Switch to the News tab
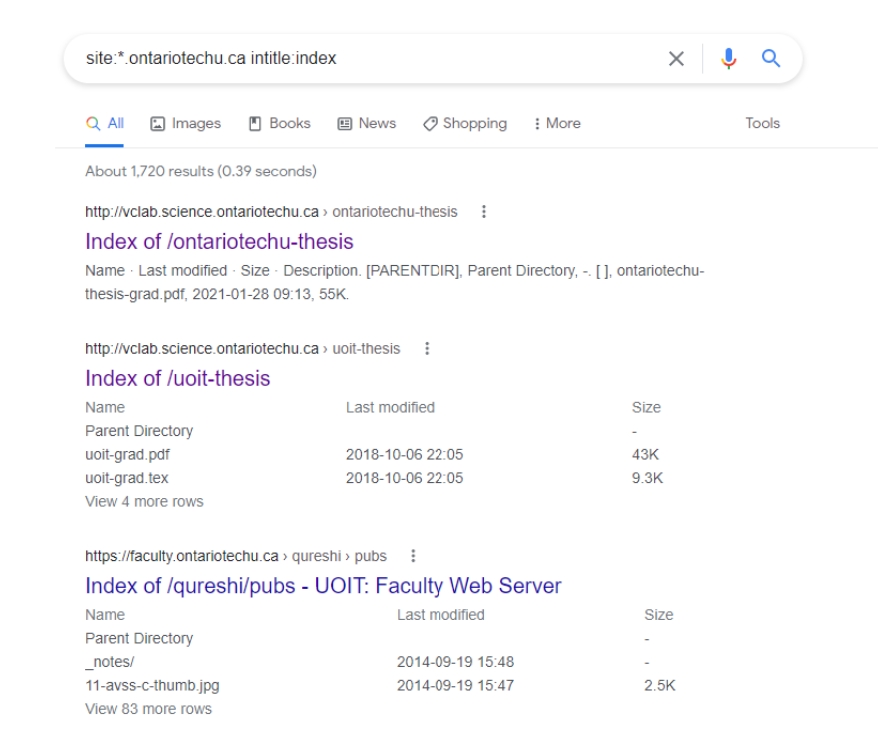Screen dimensions: 878x752 point(367,124)
